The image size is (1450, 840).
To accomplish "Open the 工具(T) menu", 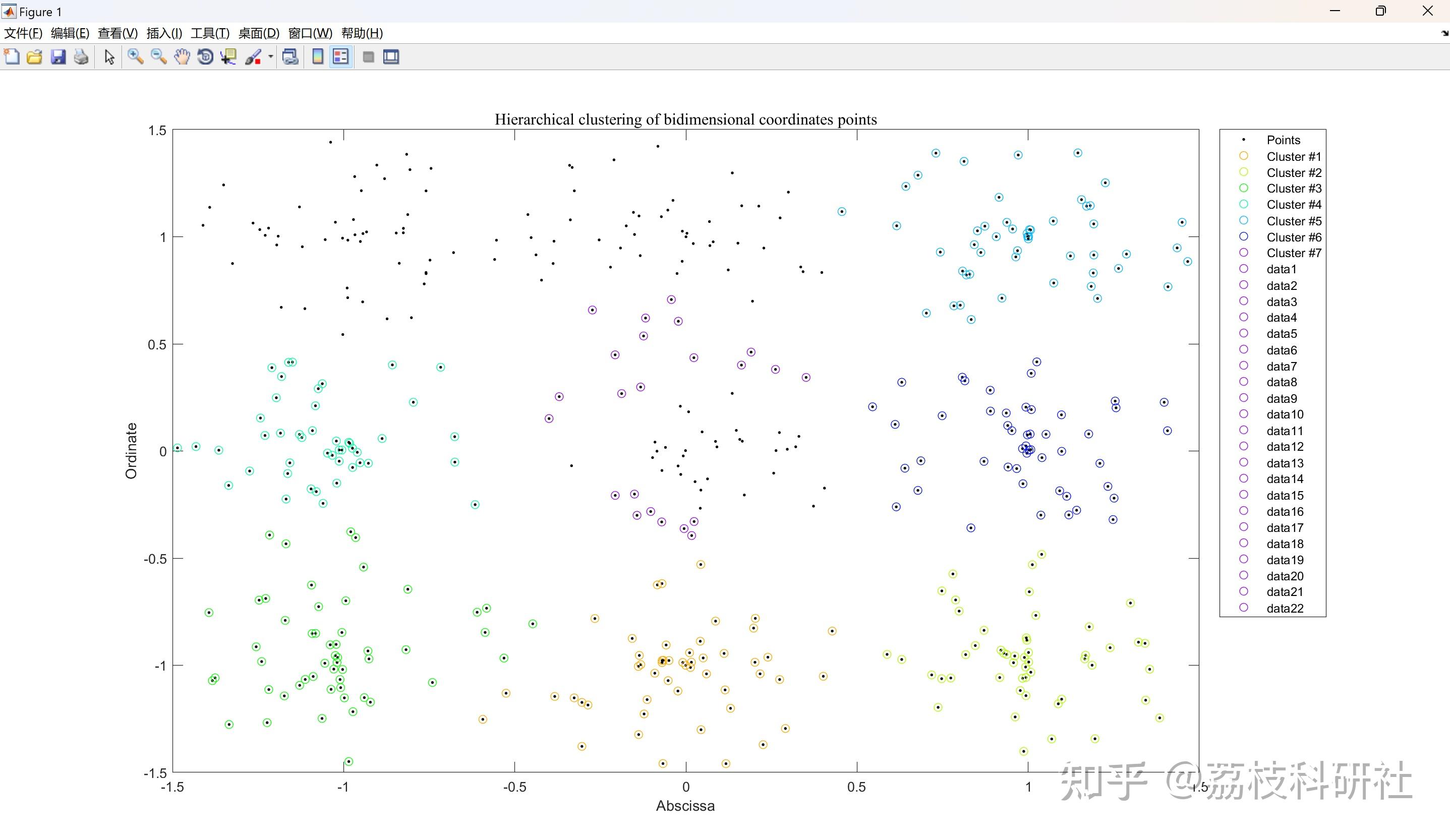I will pyautogui.click(x=210, y=33).
